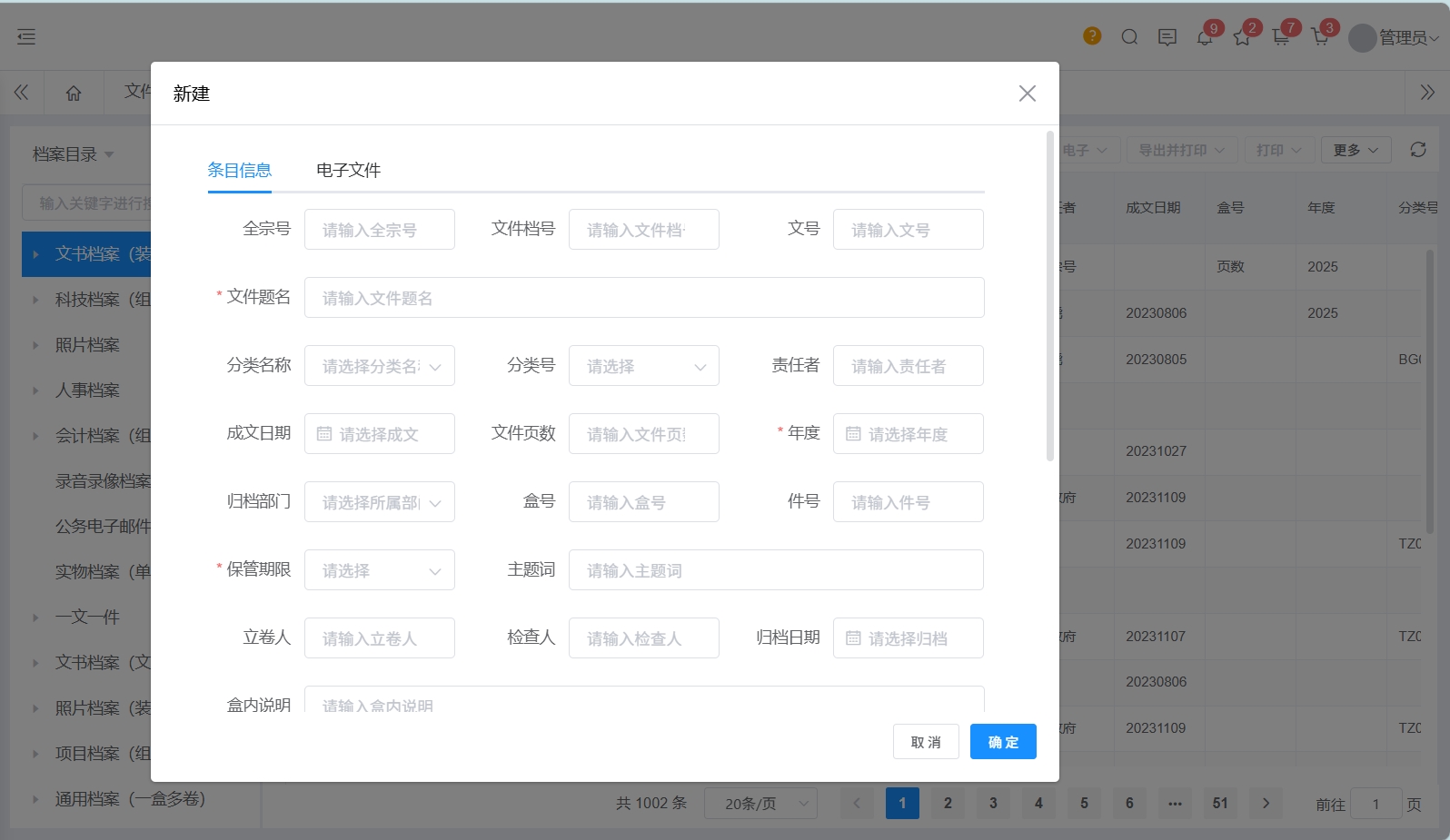Image resolution: width=1450 pixels, height=840 pixels.
Task: Expand the 归档部门 dropdown
Action: 380,502
